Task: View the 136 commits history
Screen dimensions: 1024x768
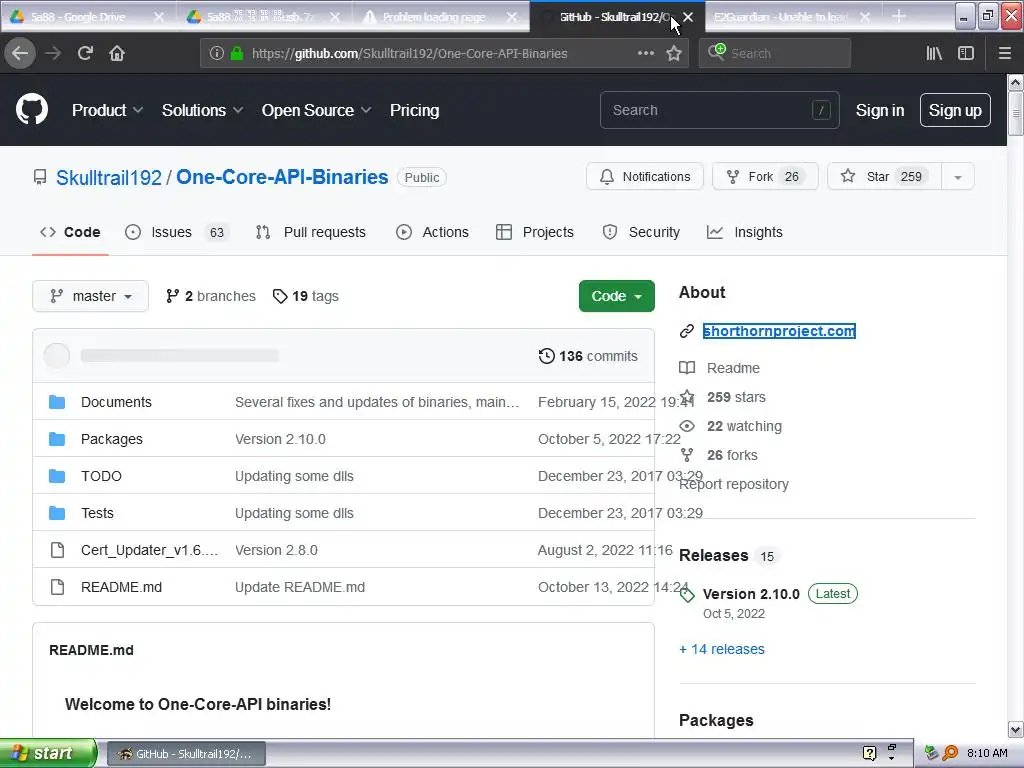Action: point(588,356)
